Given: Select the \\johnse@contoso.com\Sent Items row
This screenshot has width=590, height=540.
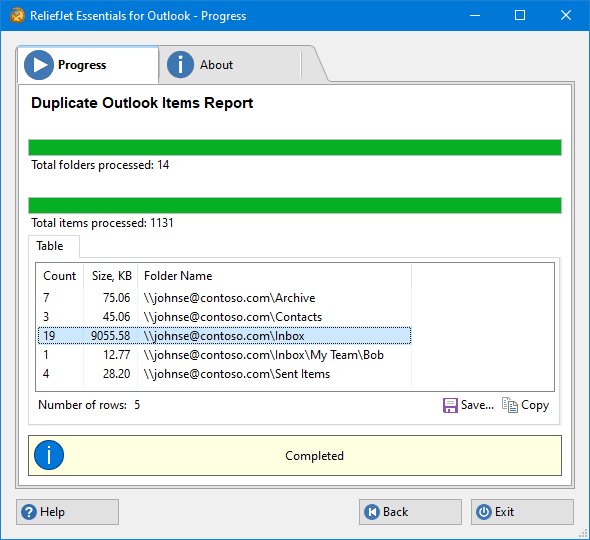Looking at the screenshot, I should point(224,374).
